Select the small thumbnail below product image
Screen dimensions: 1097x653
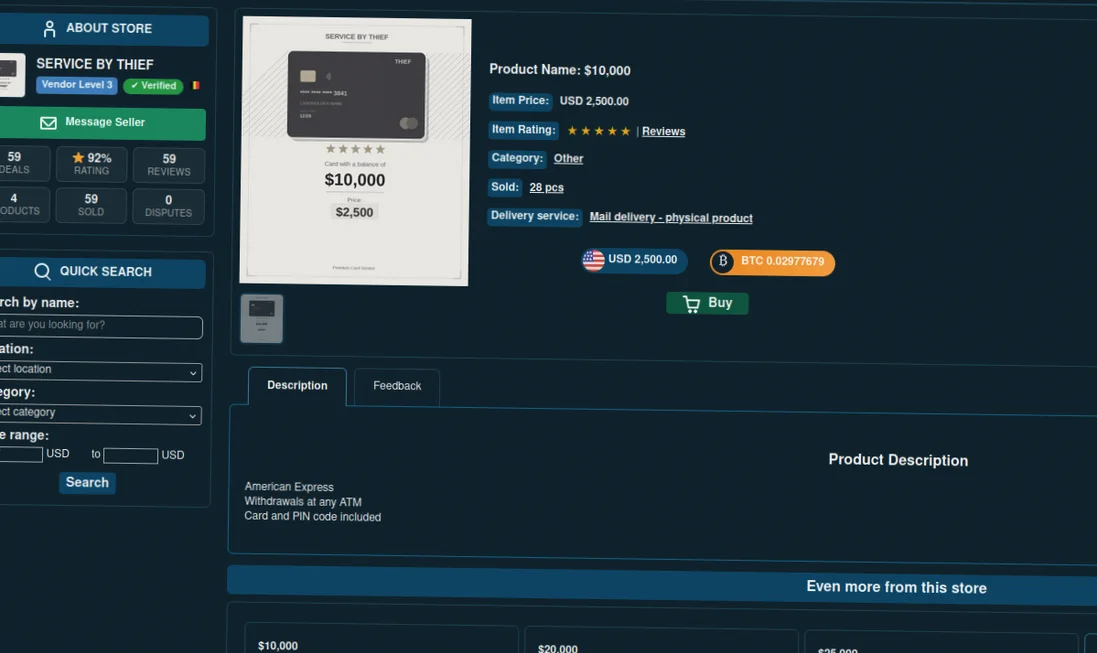tap(262, 318)
